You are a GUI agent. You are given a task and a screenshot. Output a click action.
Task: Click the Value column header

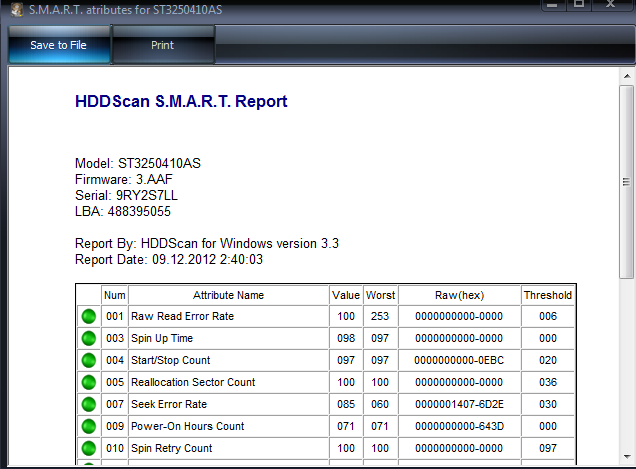(x=346, y=295)
